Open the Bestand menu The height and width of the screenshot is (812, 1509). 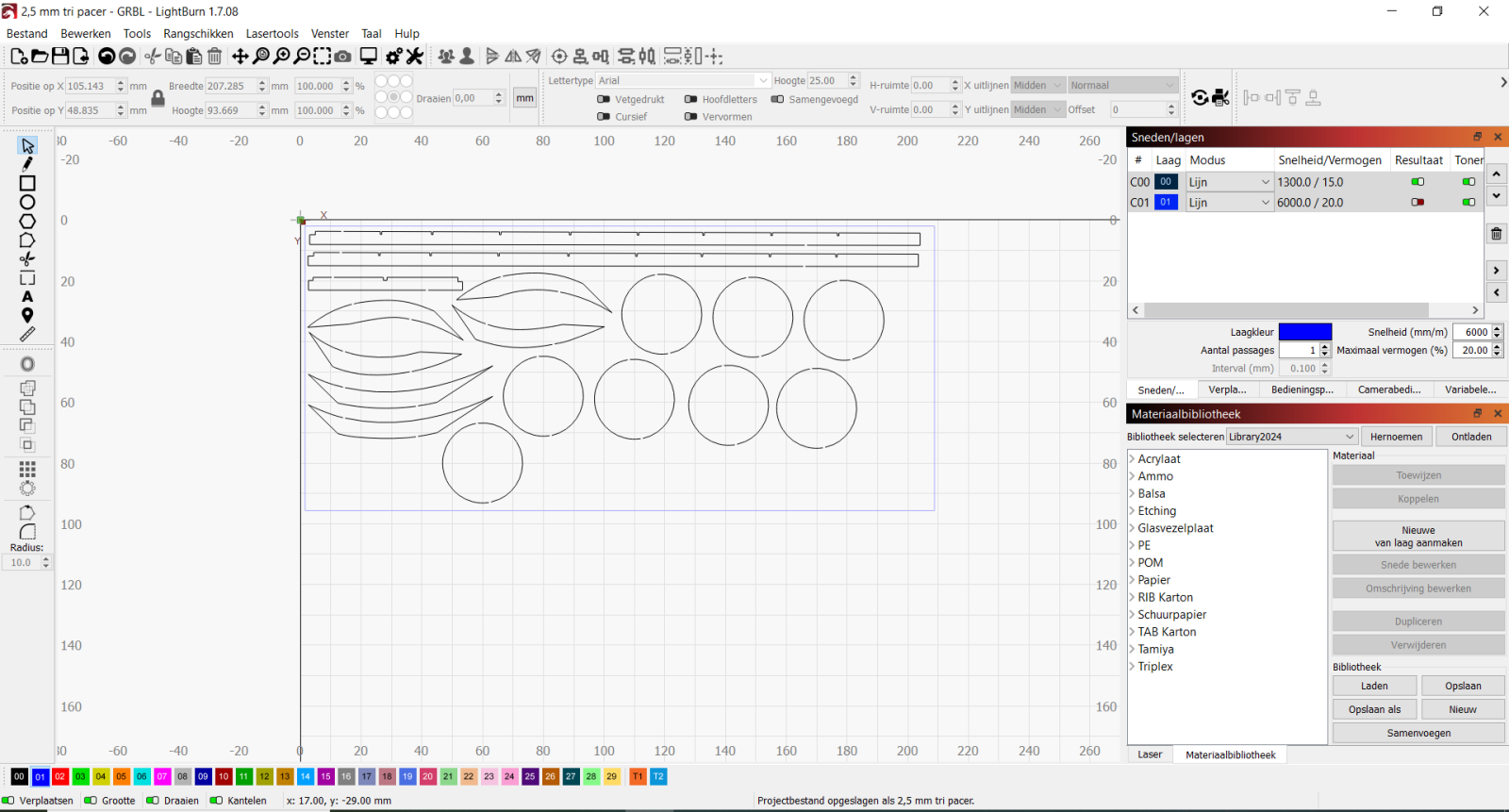tap(26, 33)
